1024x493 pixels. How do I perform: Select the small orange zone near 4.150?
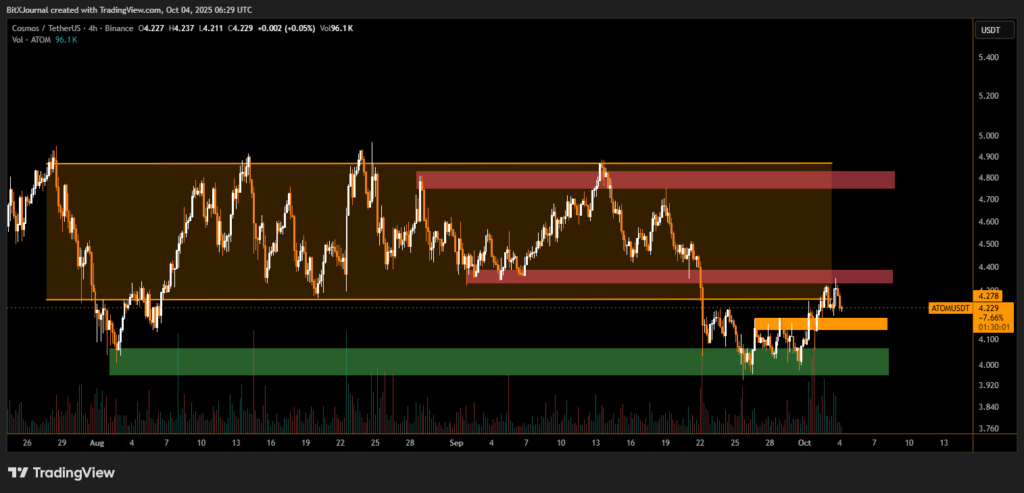tap(820, 324)
